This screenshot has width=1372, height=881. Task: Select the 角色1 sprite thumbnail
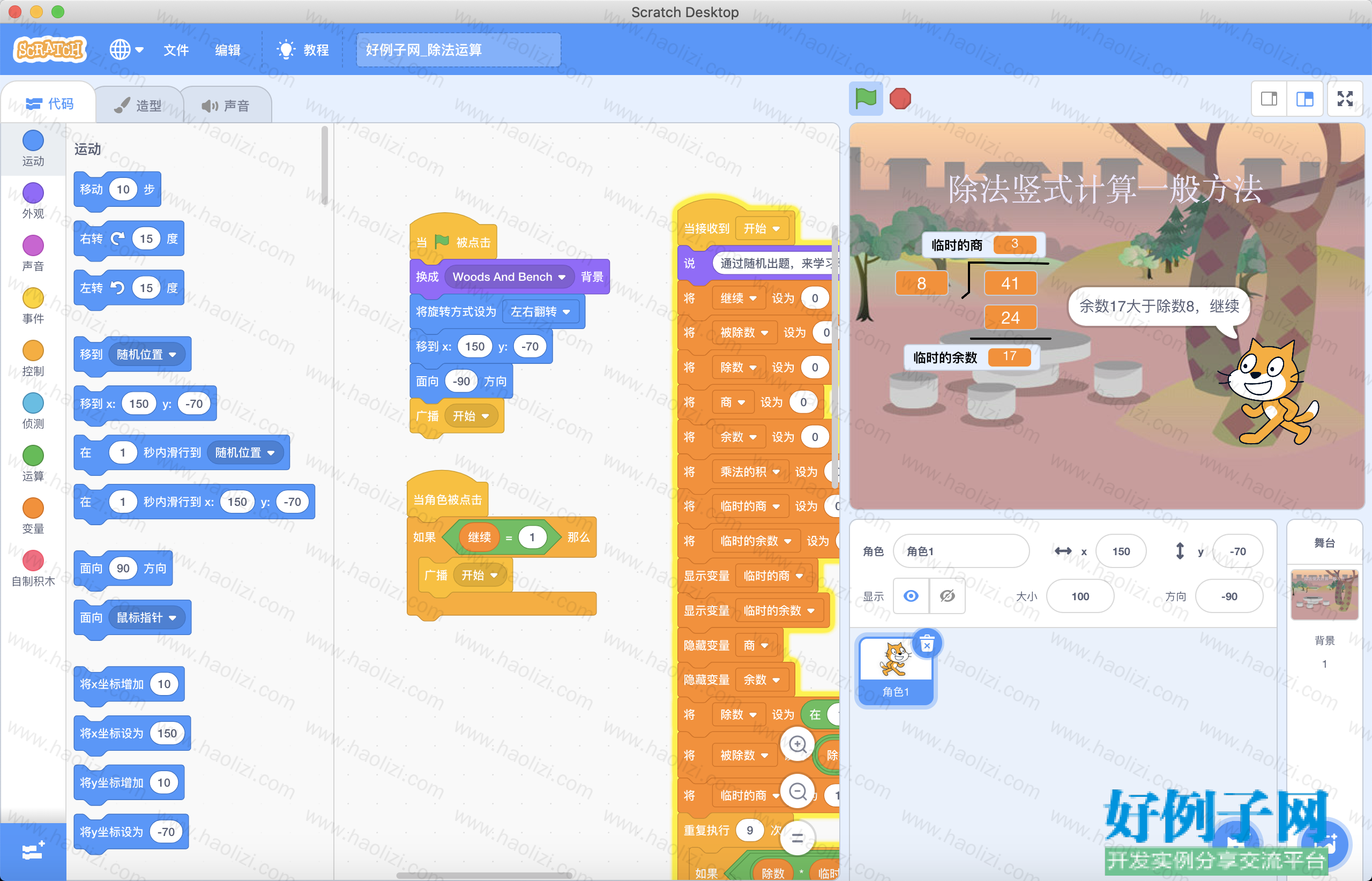[896, 671]
